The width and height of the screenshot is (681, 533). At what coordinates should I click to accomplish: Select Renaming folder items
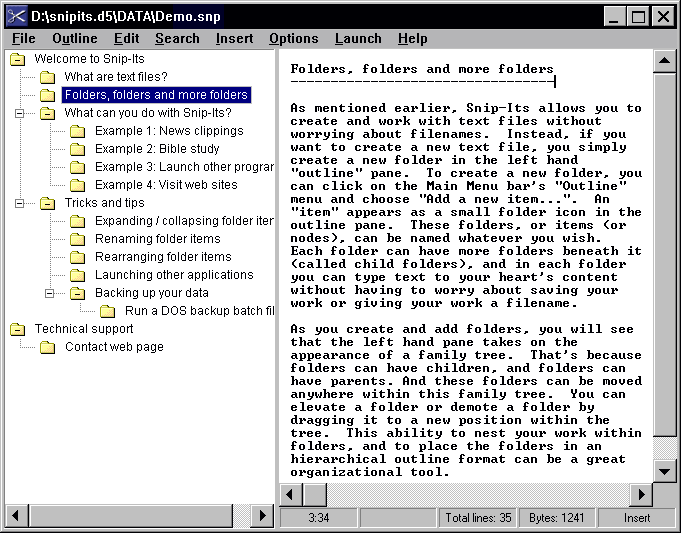click(158, 239)
